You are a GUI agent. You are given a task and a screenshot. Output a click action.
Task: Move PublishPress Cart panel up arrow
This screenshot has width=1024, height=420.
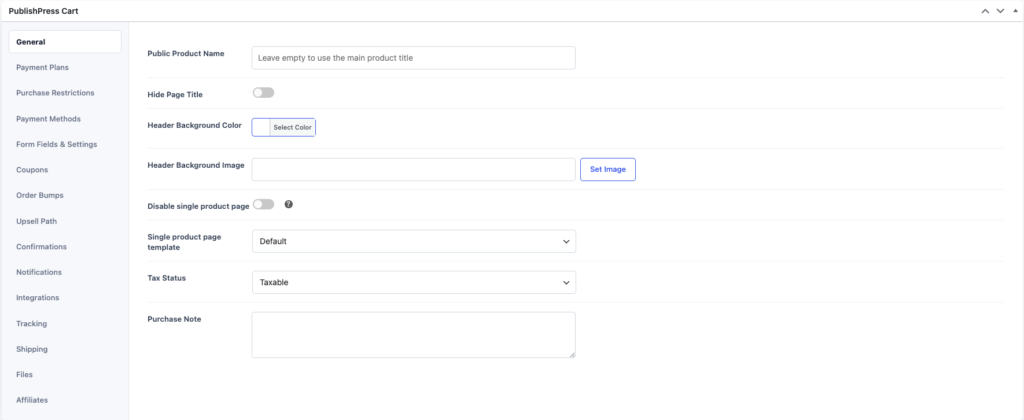[985, 11]
